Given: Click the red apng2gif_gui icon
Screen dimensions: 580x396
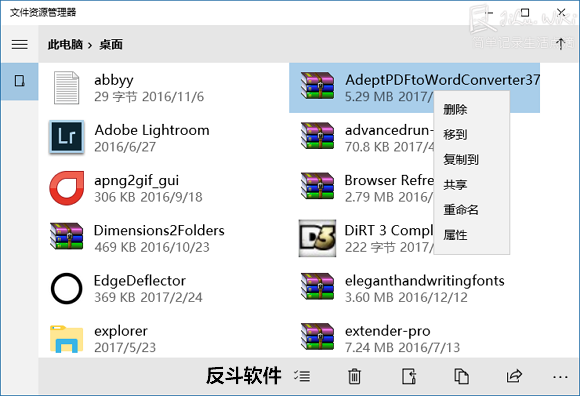Looking at the screenshot, I should [x=67, y=188].
